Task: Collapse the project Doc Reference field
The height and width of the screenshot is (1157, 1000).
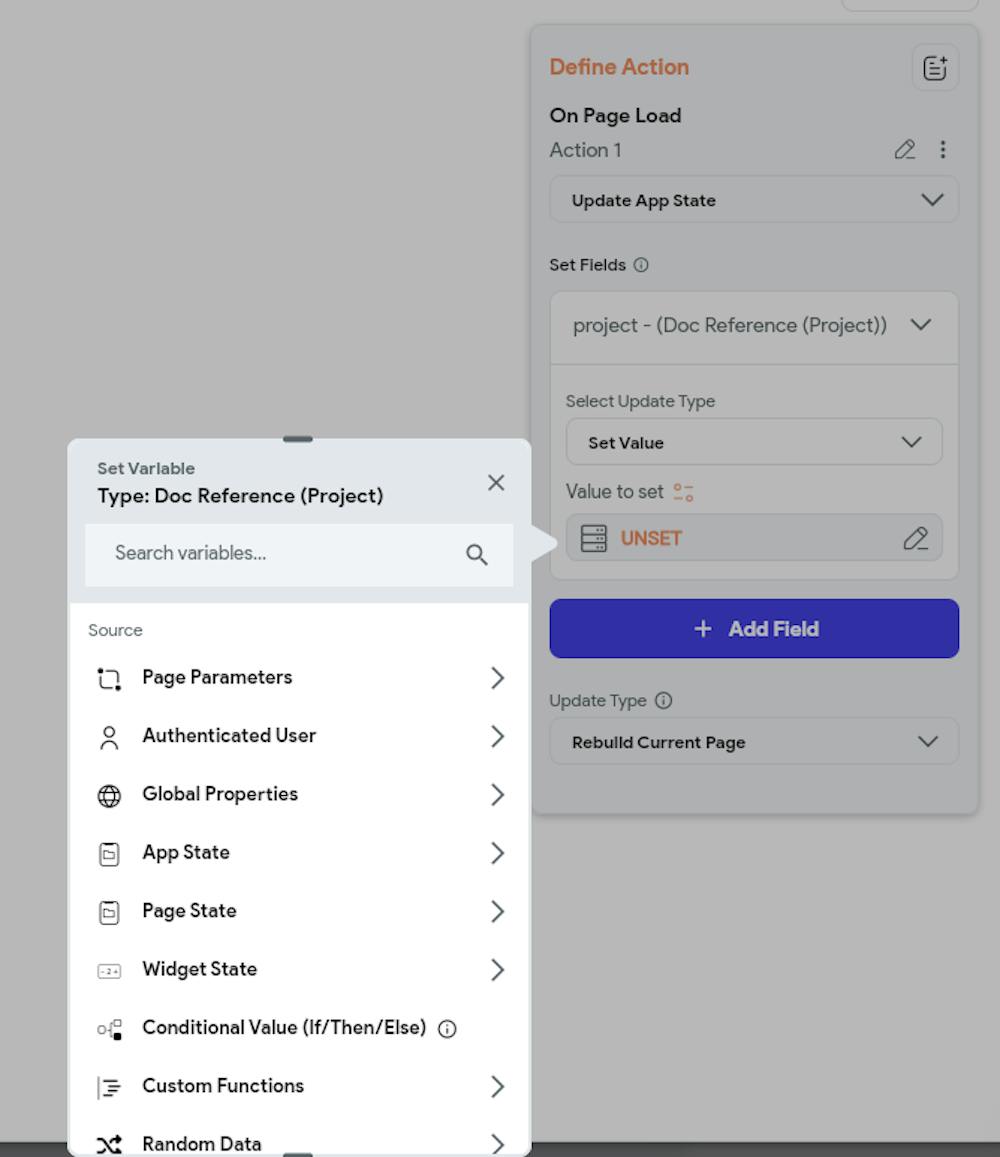Action: tap(920, 326)
